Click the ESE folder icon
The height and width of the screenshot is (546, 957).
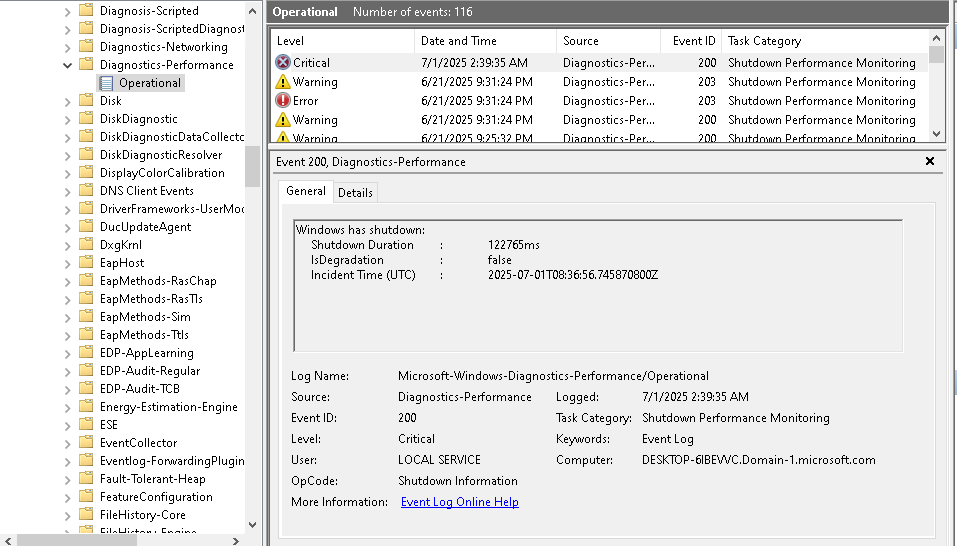click(x=86, y=425)
